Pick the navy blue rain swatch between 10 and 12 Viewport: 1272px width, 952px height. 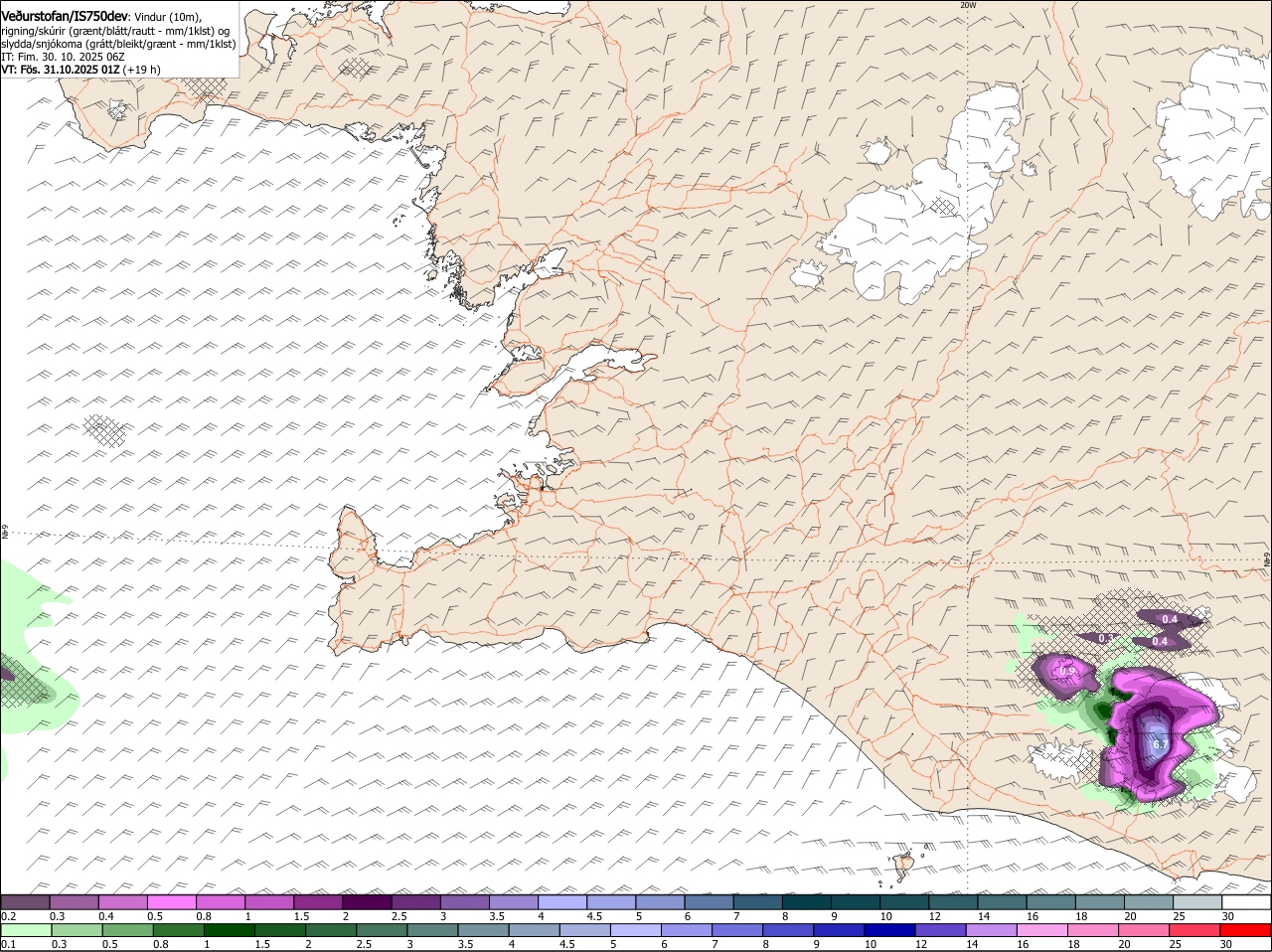pyautogui.click(x=888, y=930)
